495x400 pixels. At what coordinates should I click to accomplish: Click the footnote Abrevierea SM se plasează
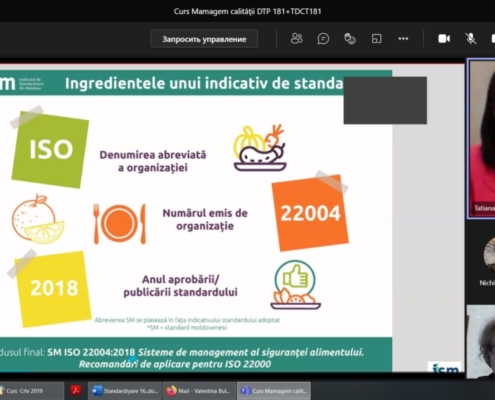(x=187, y=320)
